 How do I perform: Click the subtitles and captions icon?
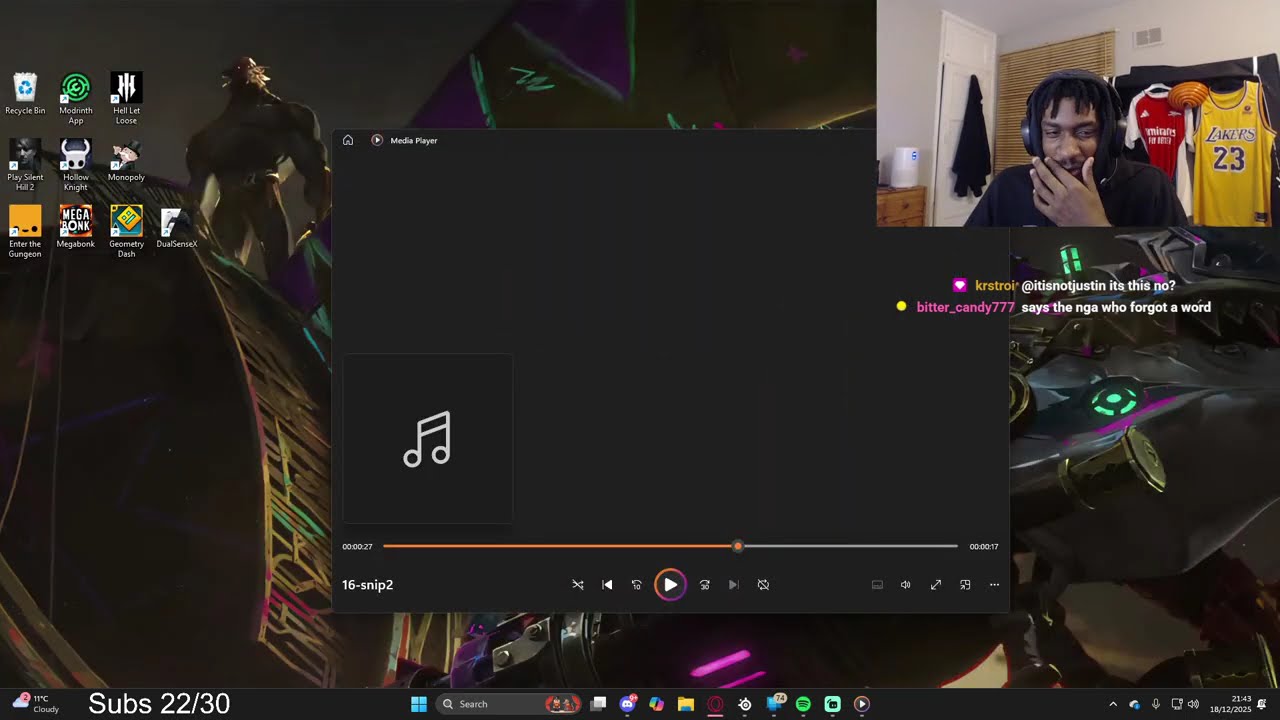click(x=877, y=585)
